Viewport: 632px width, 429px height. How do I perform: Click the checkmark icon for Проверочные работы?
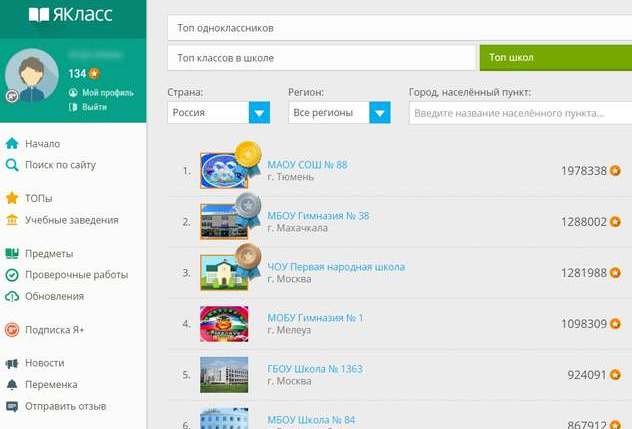12,275
